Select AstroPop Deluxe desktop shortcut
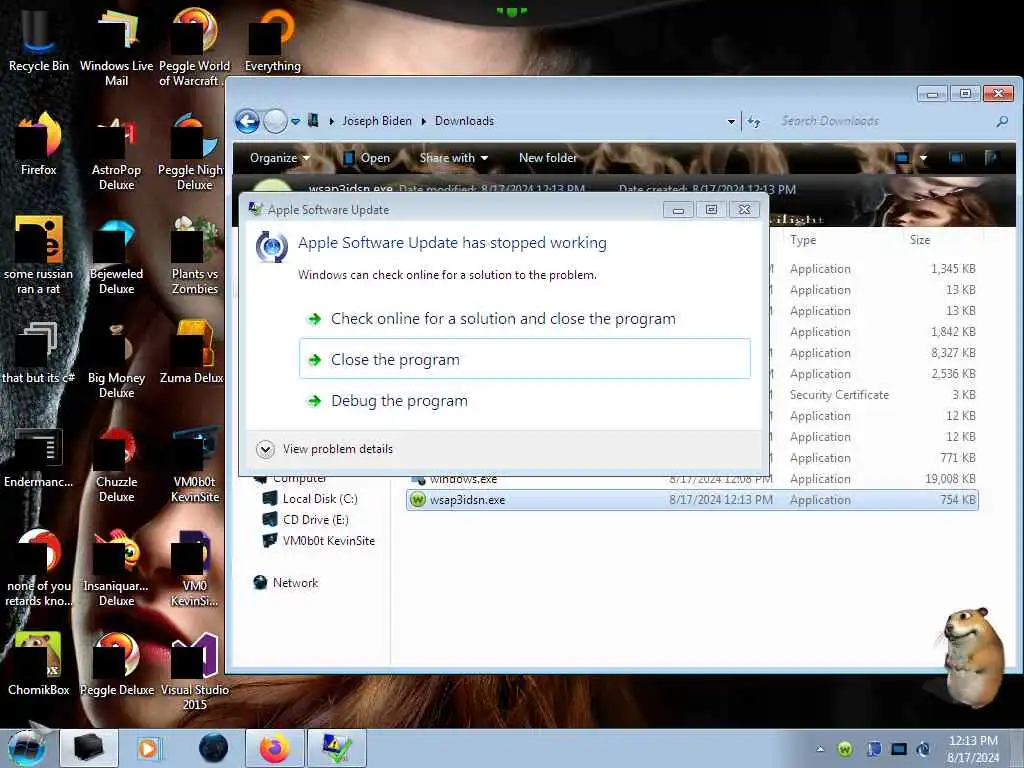Screen dimensions: 1024x768 (116, 153)
